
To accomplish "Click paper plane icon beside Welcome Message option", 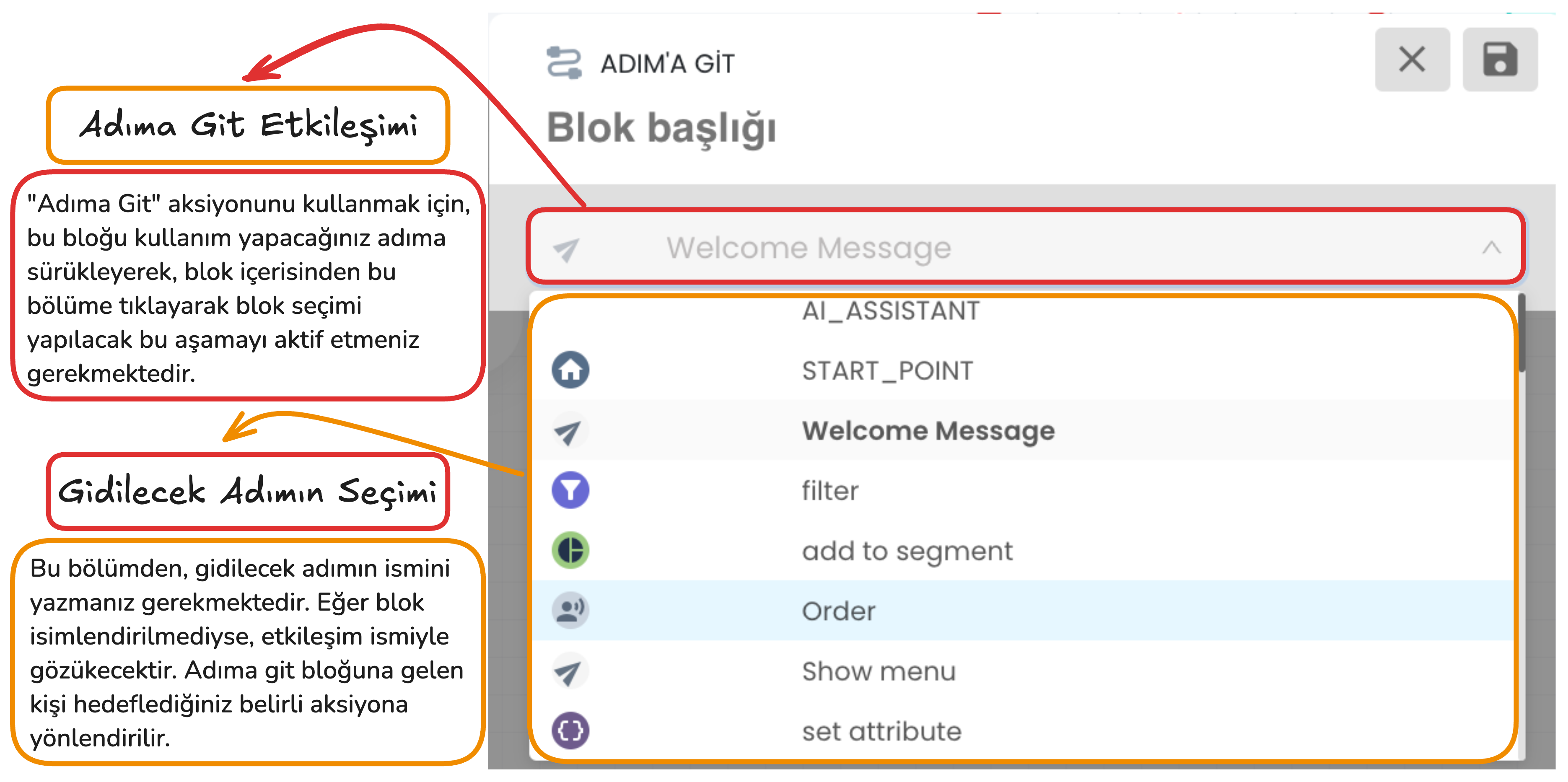I will tap(570, 431).
